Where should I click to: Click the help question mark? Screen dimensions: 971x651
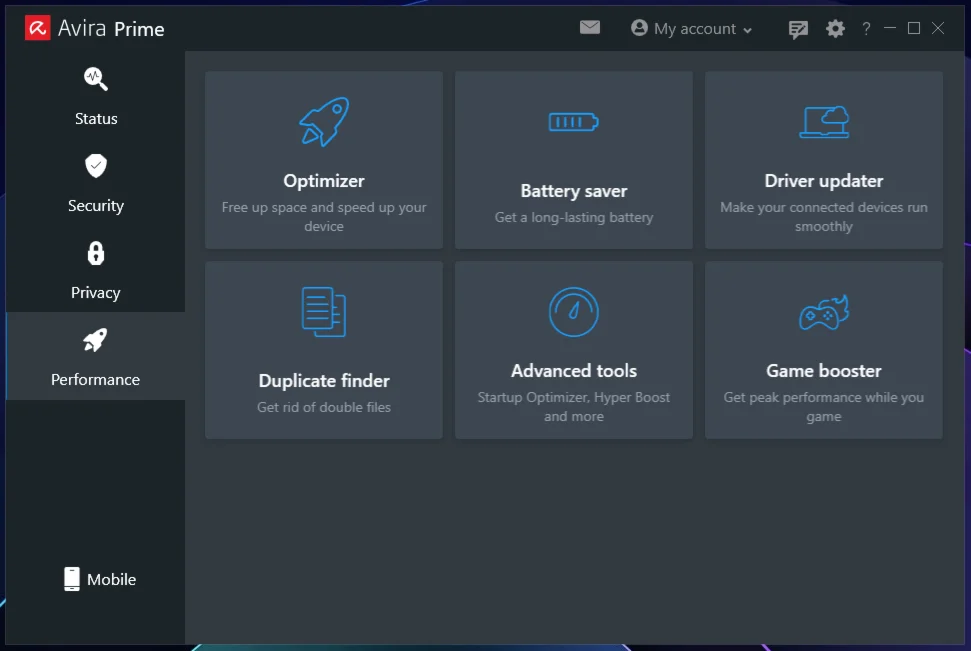pos(866,29)
